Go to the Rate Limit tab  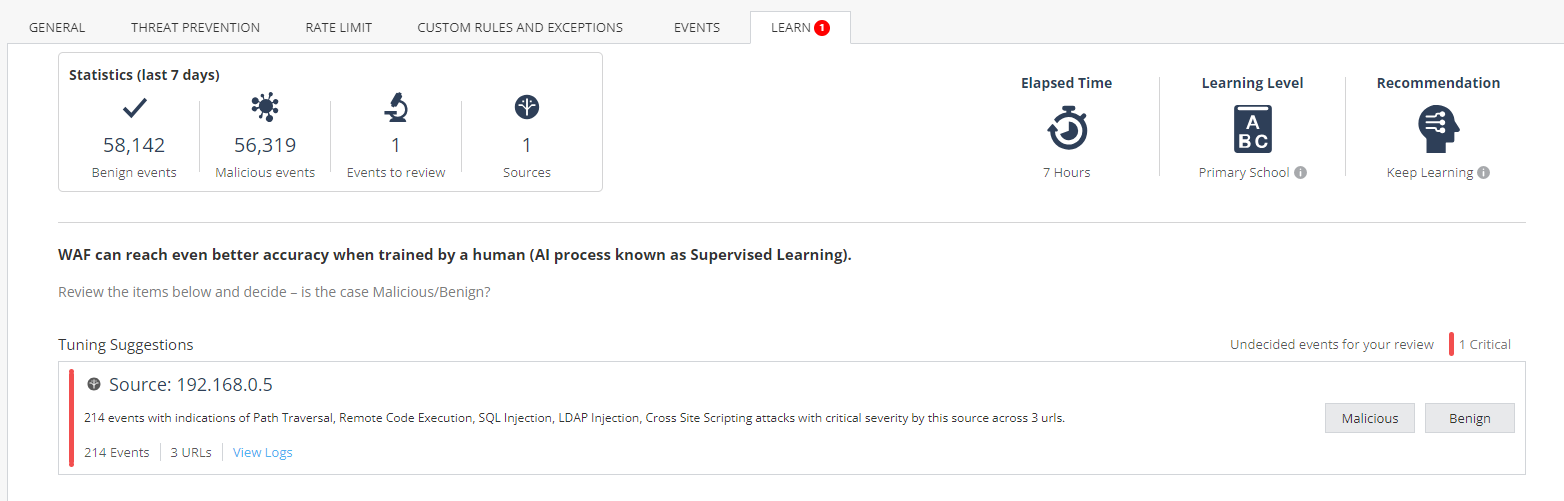339,28
